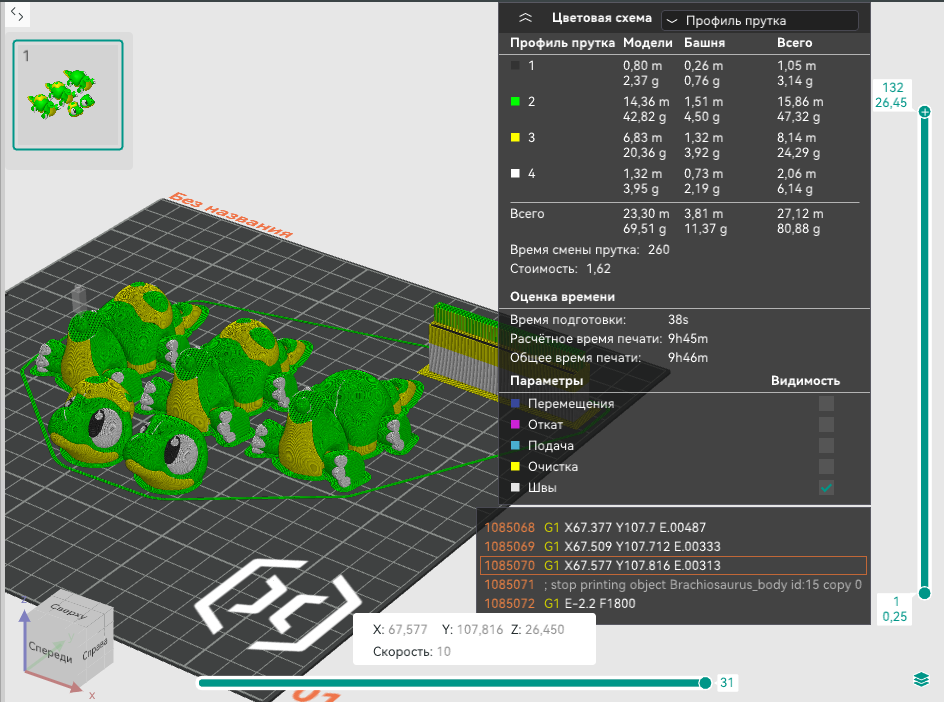Enable Подача visibility checkbox
The width and height of the screenshot is (944, 702).
[x=826, y=446]
